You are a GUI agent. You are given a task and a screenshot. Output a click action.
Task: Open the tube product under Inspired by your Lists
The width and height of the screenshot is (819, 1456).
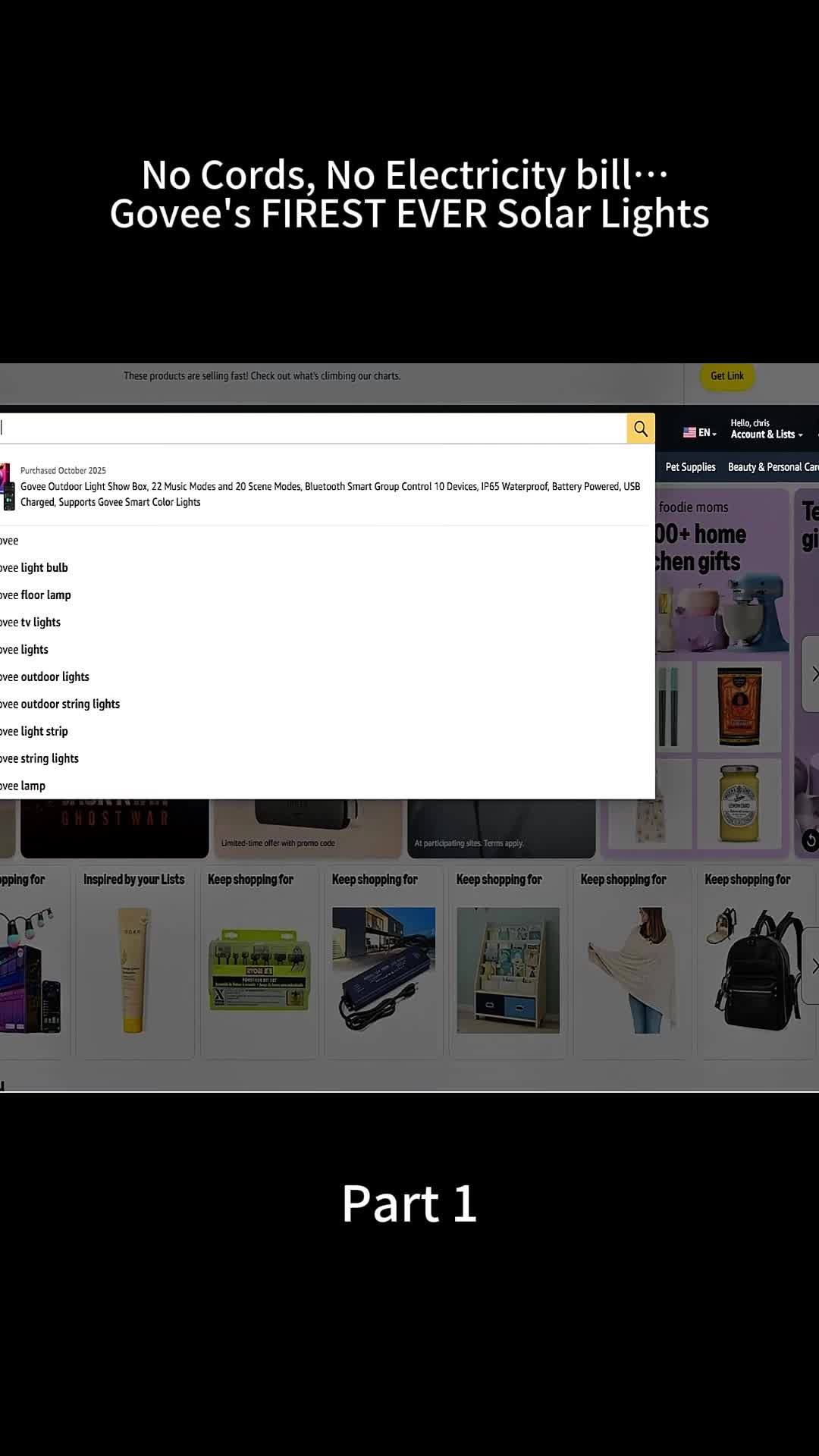(x=134, y=970)
